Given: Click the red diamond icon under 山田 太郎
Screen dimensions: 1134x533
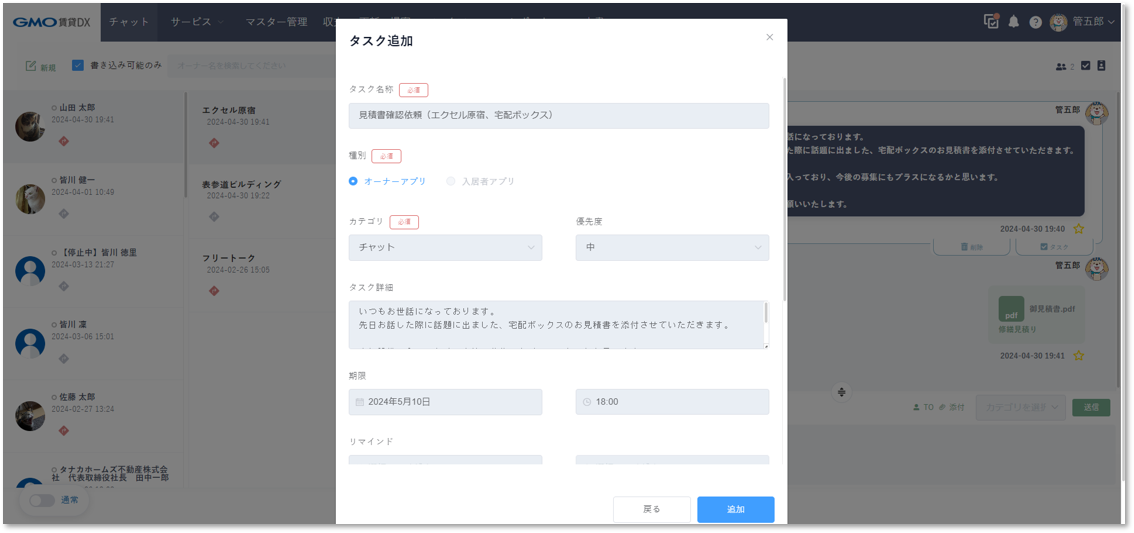Looking at the screenshot, I should point(63,141).
